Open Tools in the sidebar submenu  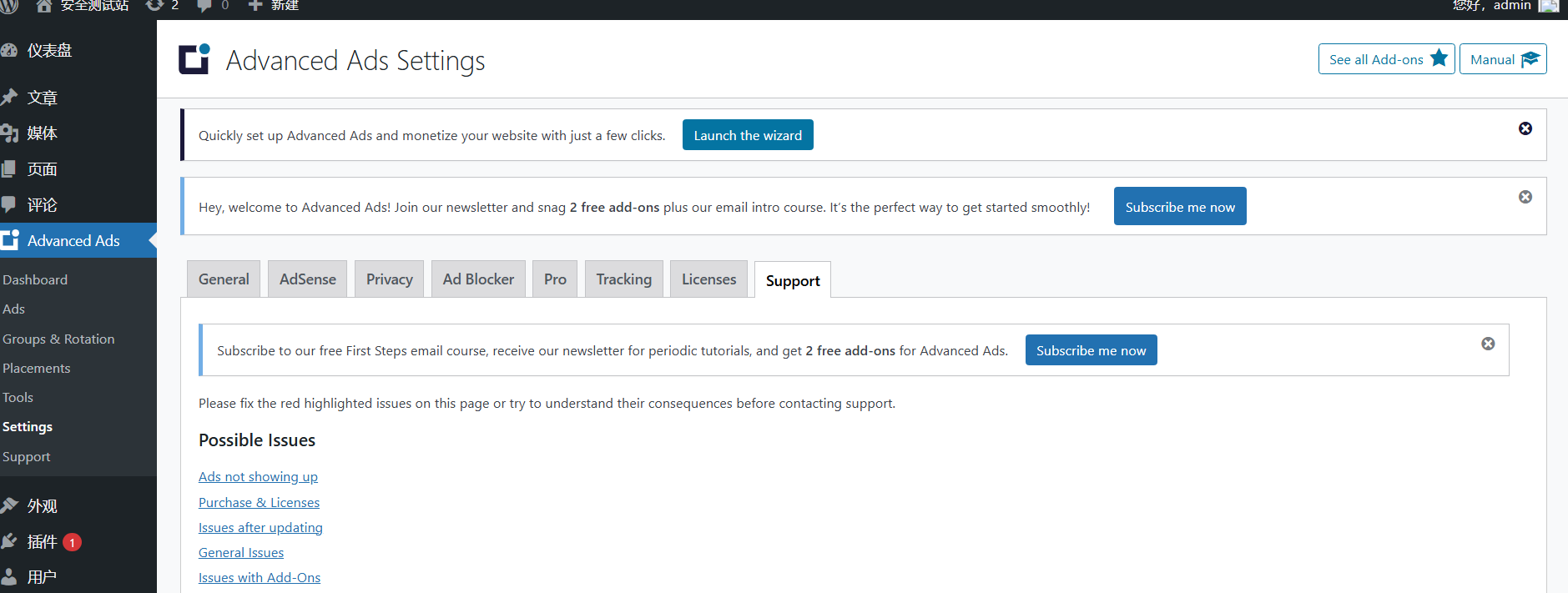[x=18, y=397]
